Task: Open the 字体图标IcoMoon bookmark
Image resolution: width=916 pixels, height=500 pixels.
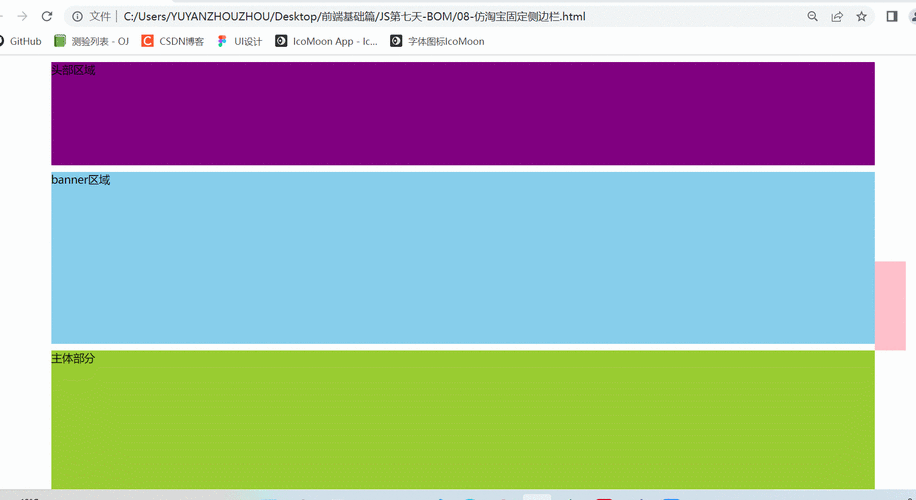Action: pos(438,41)
